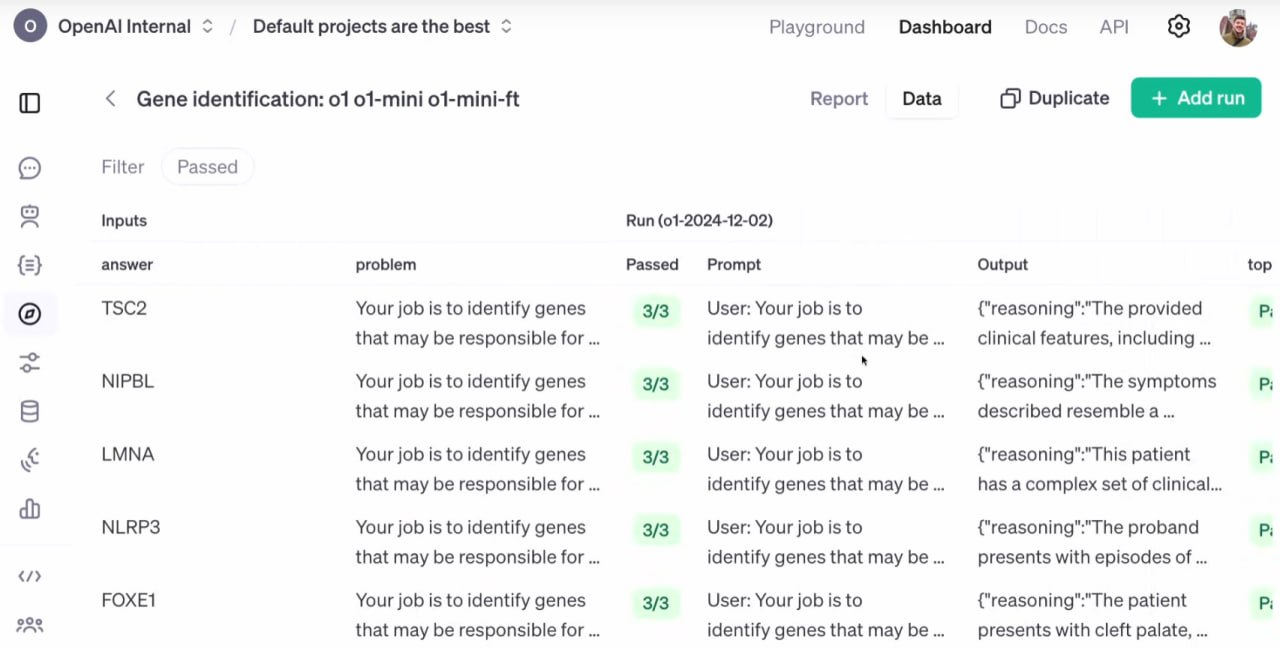Open the settings gear icon

coord(1179,27)
